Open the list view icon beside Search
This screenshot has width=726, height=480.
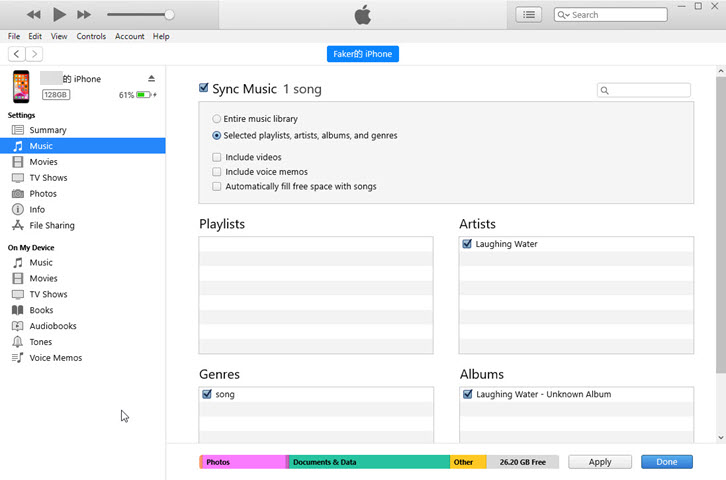tap(529, 15)
